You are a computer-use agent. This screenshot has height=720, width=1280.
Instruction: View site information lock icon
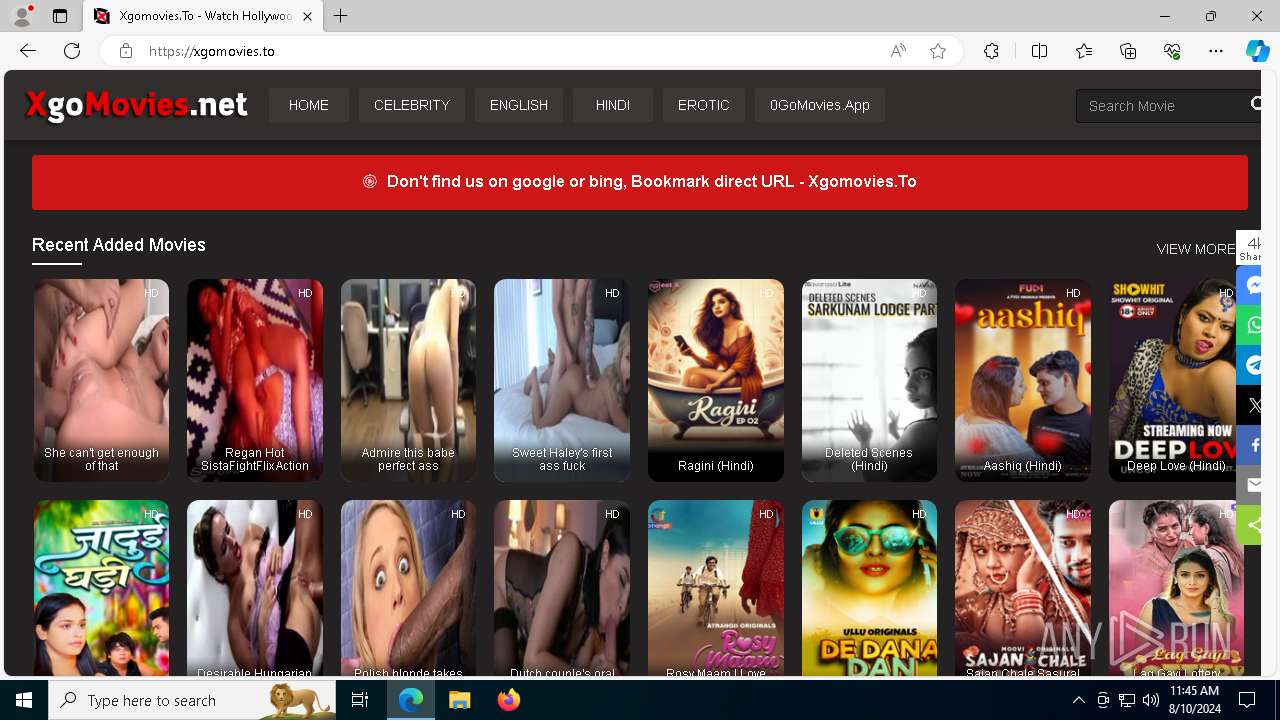pyautogui.click(x=126, y=51)
